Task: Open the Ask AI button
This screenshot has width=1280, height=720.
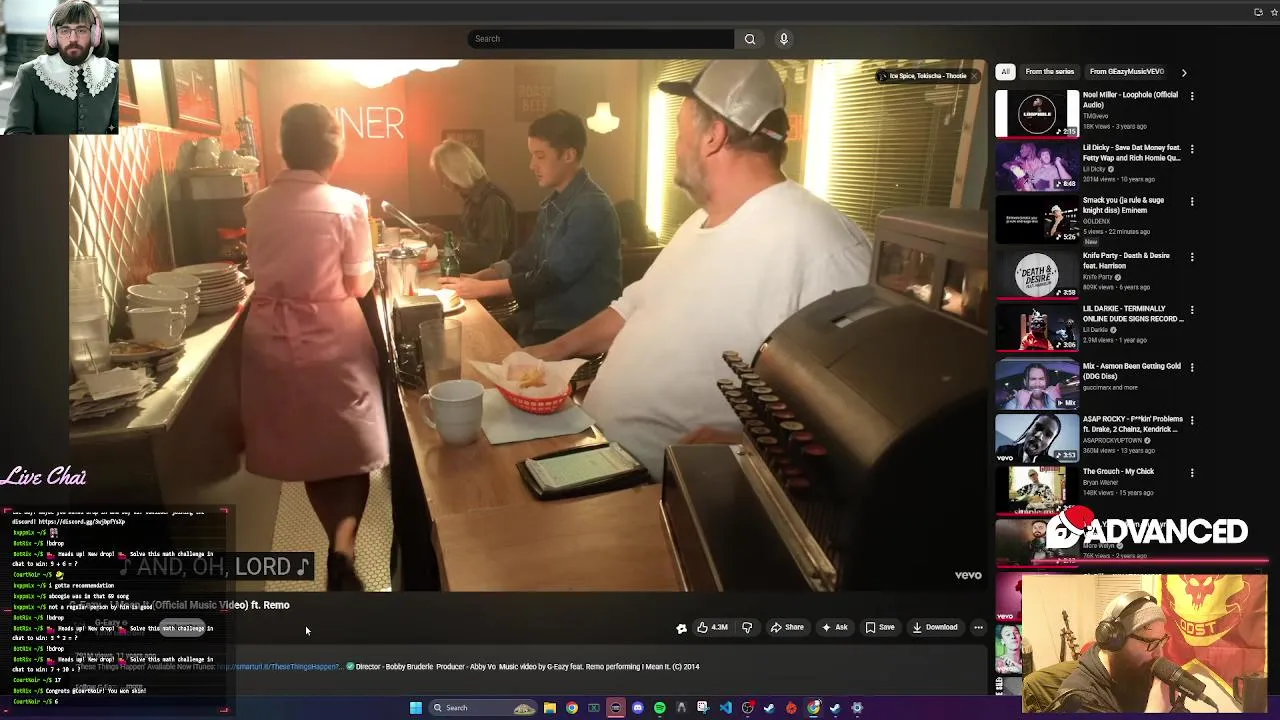Action: (x=834, y=627)
